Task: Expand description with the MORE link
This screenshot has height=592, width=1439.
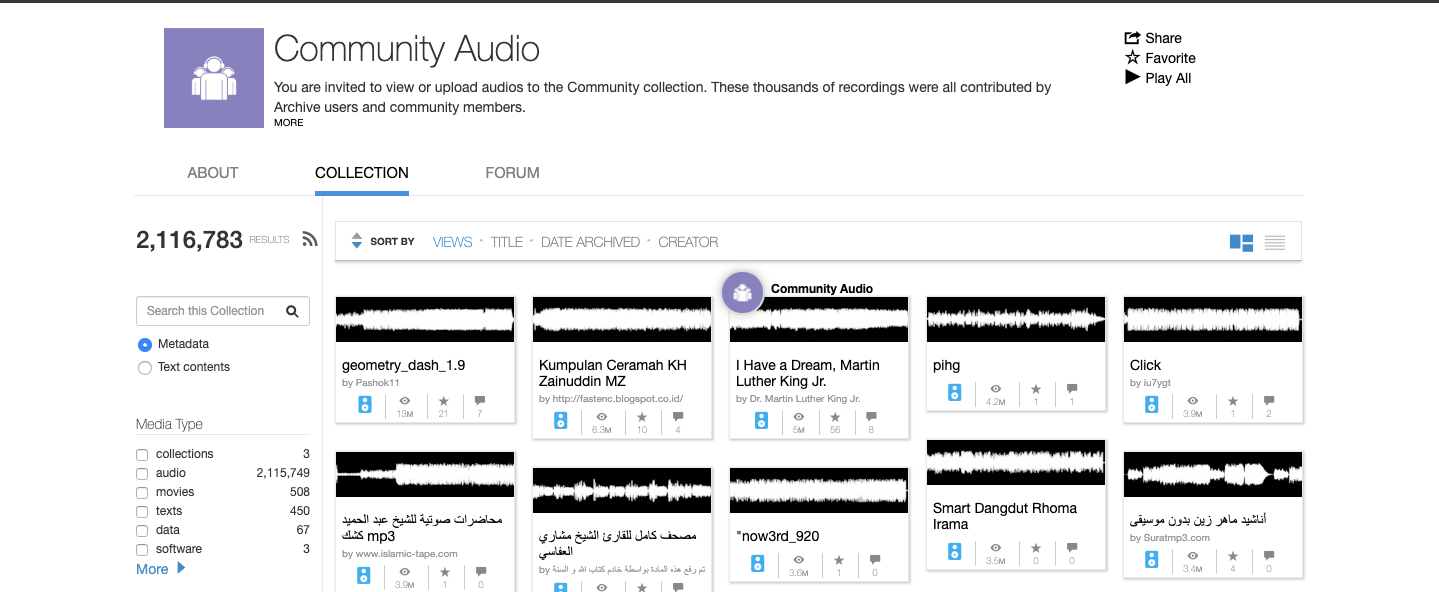Action: 289,123
